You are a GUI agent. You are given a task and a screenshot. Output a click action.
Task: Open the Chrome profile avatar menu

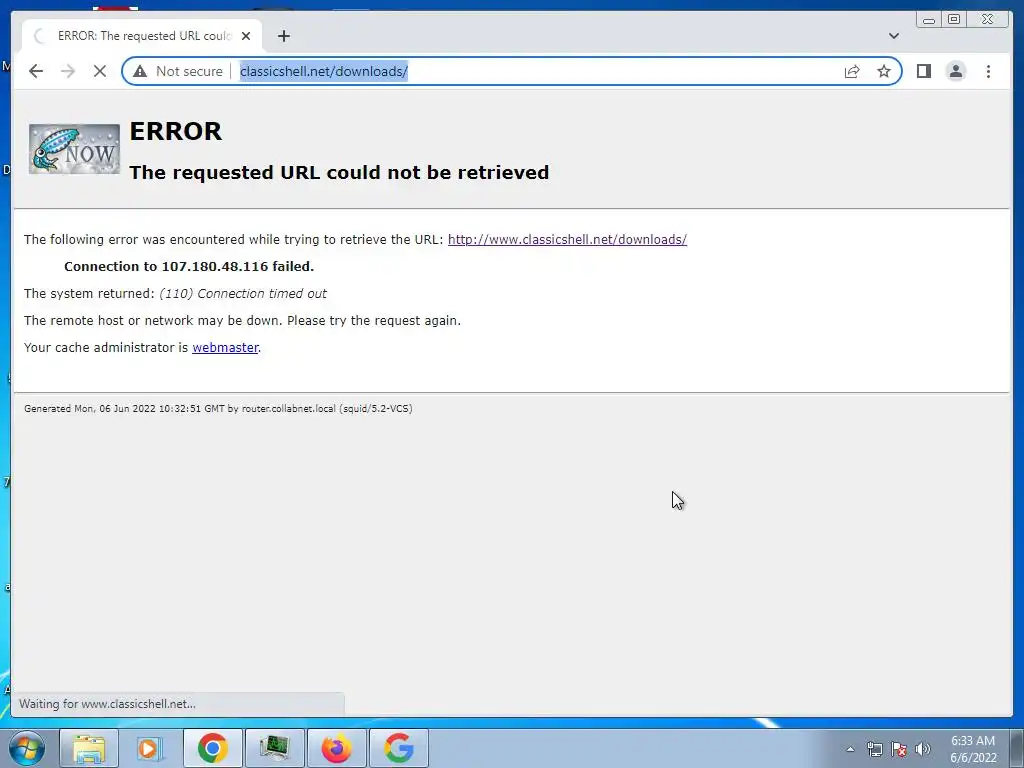tap(955, 71)
